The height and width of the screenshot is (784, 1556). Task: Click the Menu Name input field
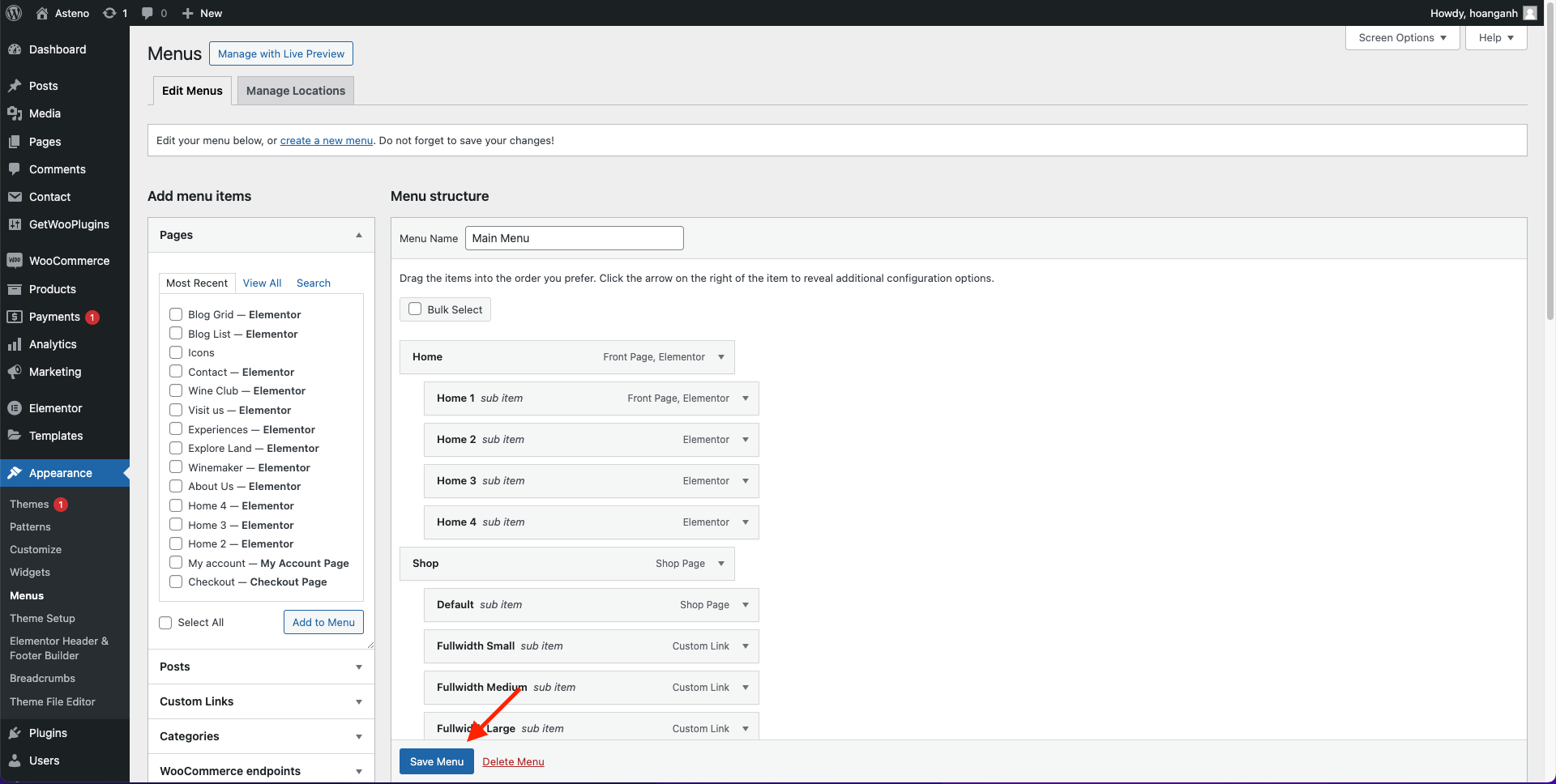(x=574, y=238)
